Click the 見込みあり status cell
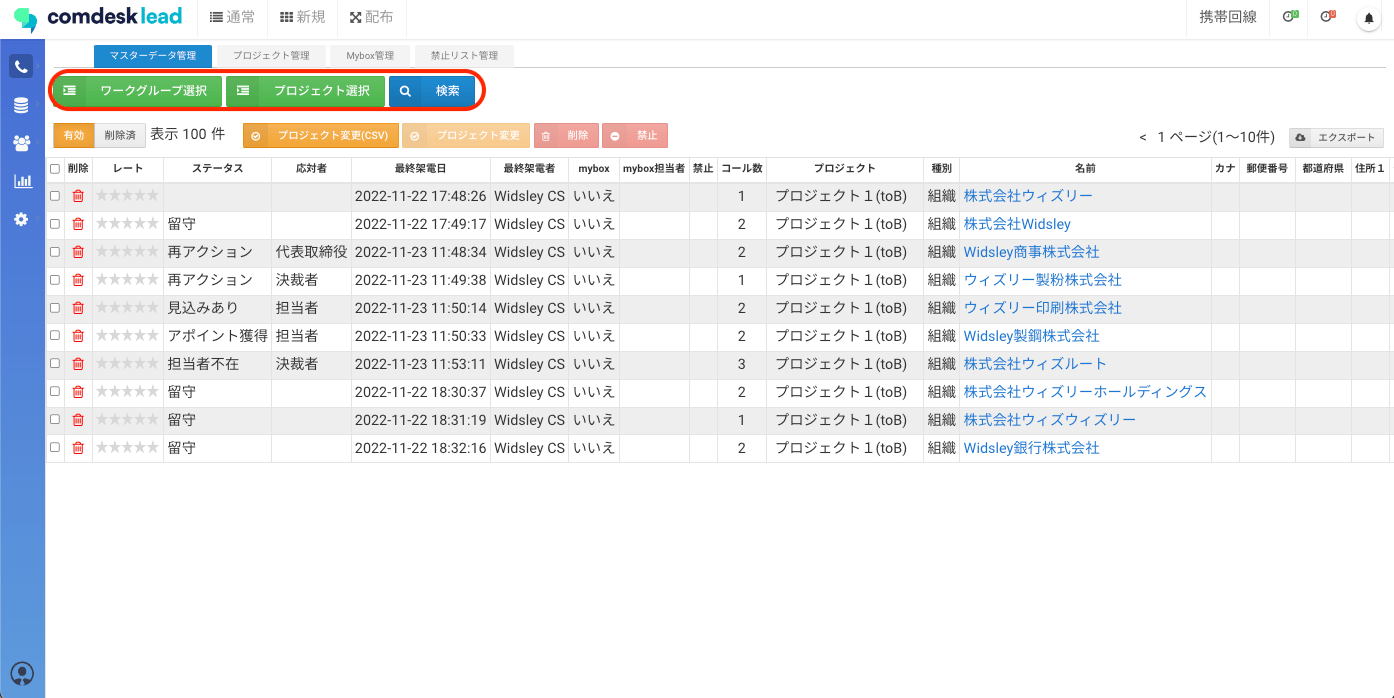The width and height of the screenshot is (1394, 698). coord(218,308)
